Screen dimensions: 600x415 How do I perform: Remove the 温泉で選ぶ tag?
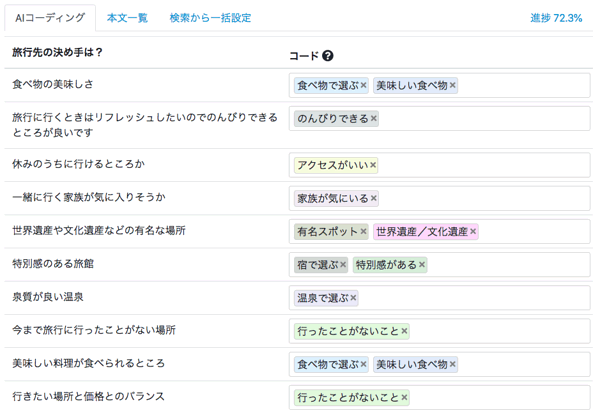click(x=353, y=298)
